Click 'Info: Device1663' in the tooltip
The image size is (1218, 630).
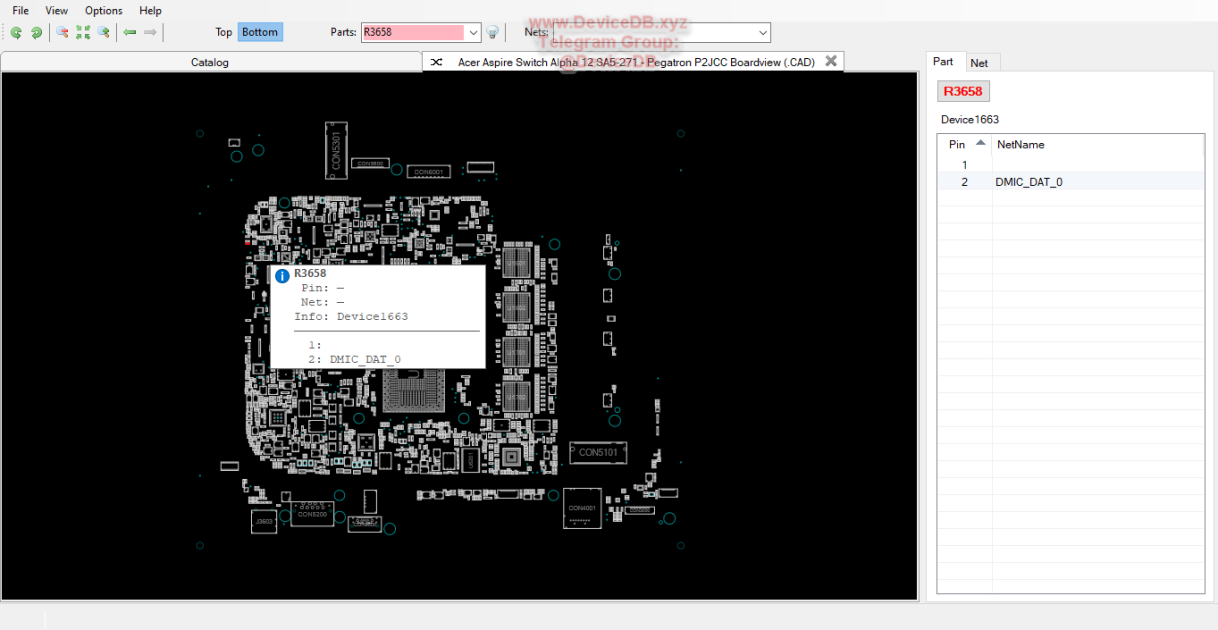point(351,316)
